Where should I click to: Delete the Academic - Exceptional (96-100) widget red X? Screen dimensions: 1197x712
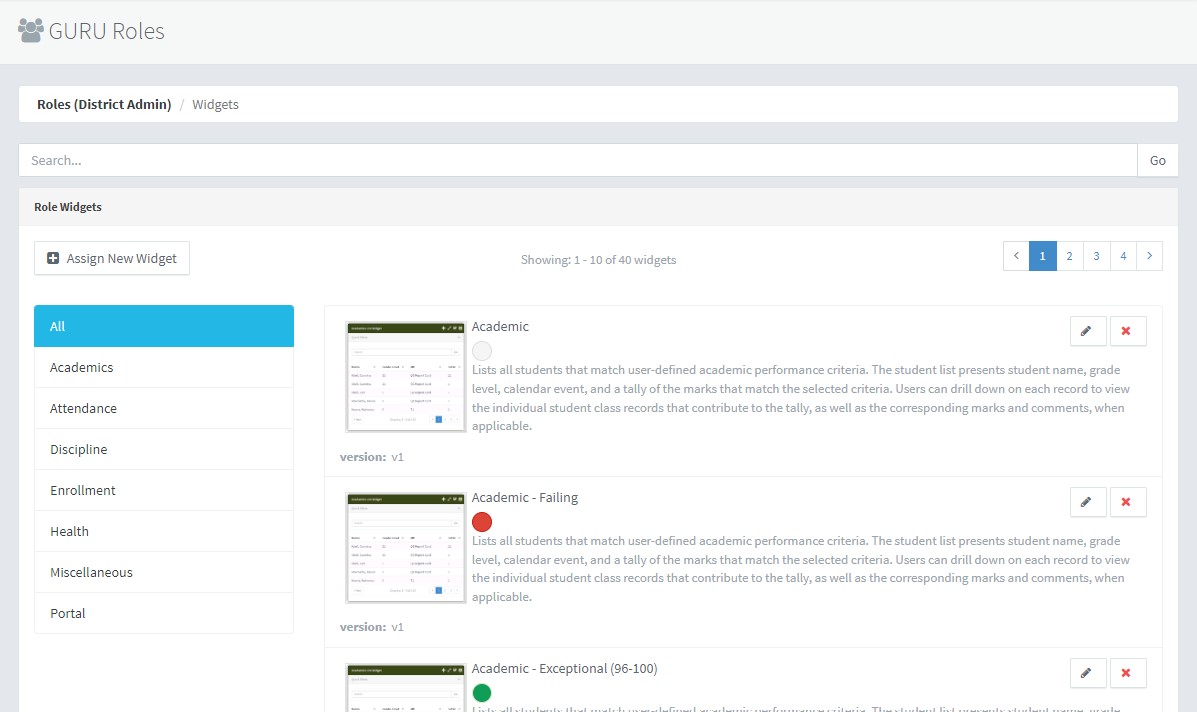[x=1128, y=673]
